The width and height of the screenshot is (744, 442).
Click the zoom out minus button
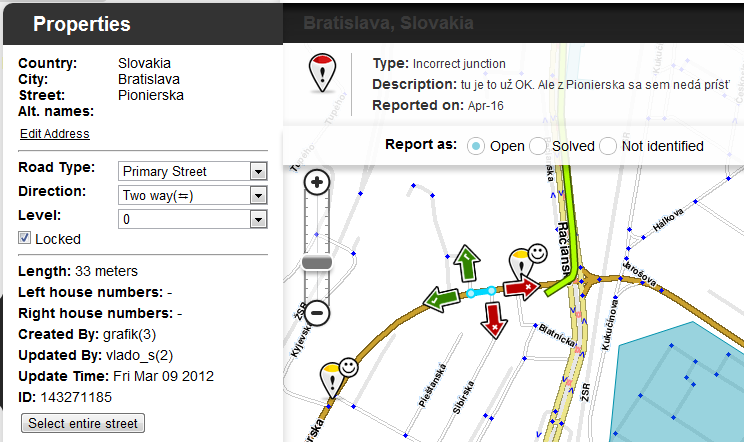click(x=316, y=313)
